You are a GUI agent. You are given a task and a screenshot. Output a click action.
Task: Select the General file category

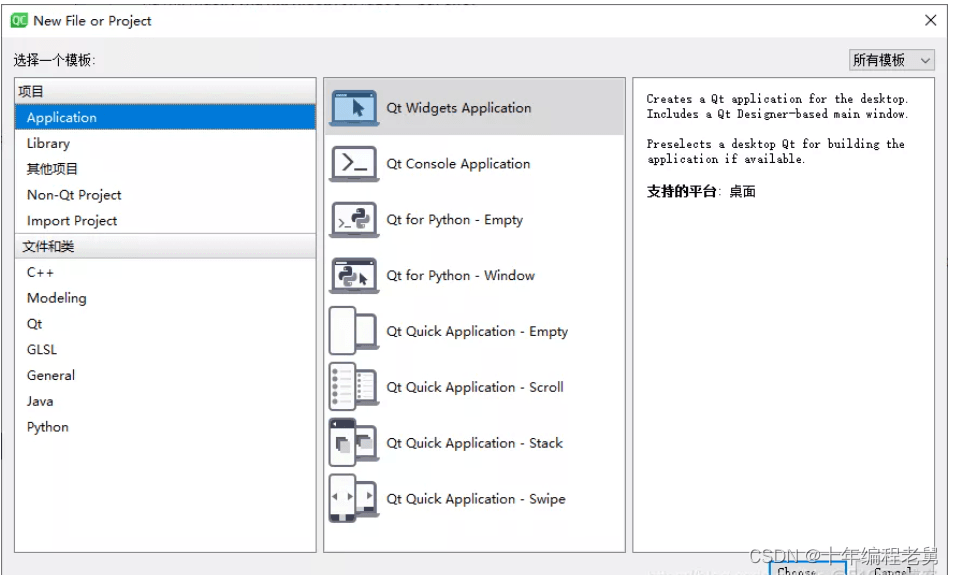[x=165, y=375]
